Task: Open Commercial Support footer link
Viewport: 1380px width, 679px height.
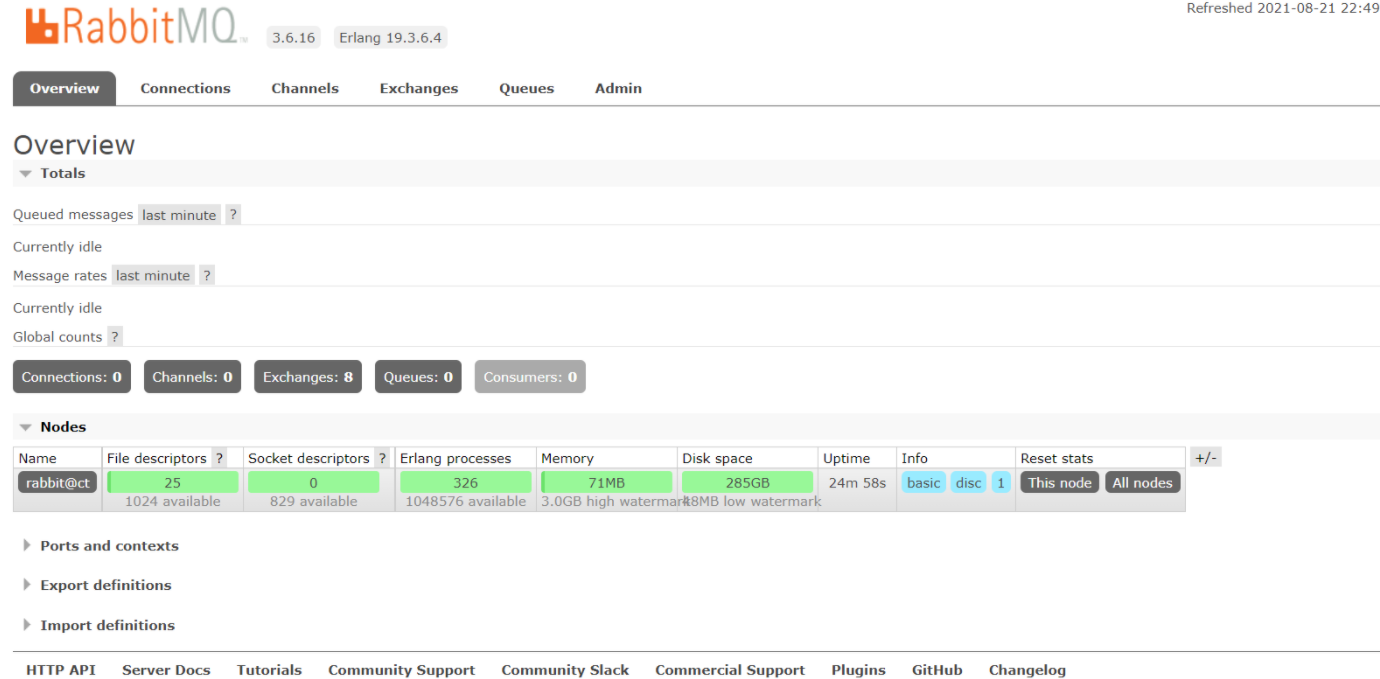Action: tap(730, 670)
